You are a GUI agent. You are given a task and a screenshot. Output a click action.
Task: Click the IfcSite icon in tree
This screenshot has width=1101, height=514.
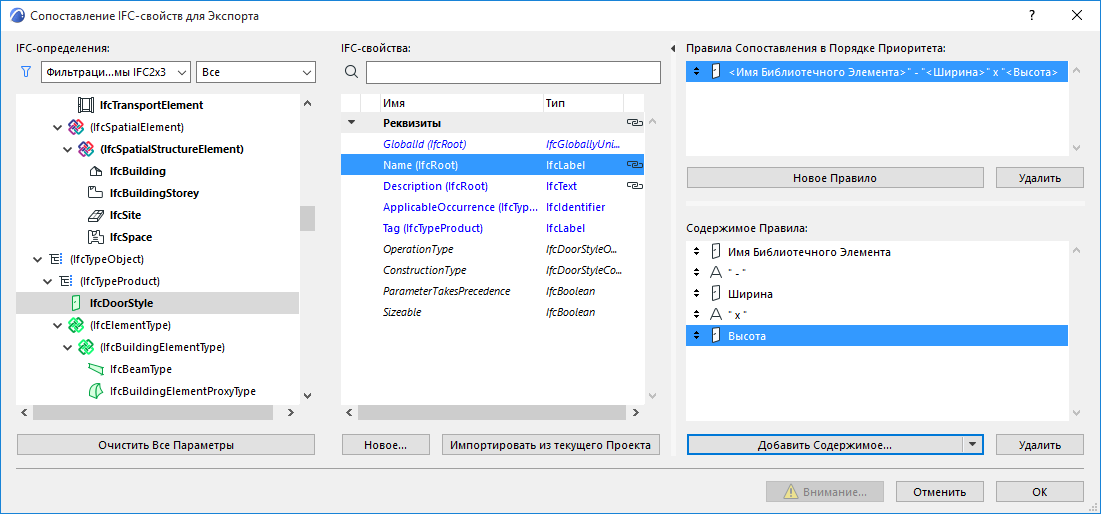coord(96,215)
